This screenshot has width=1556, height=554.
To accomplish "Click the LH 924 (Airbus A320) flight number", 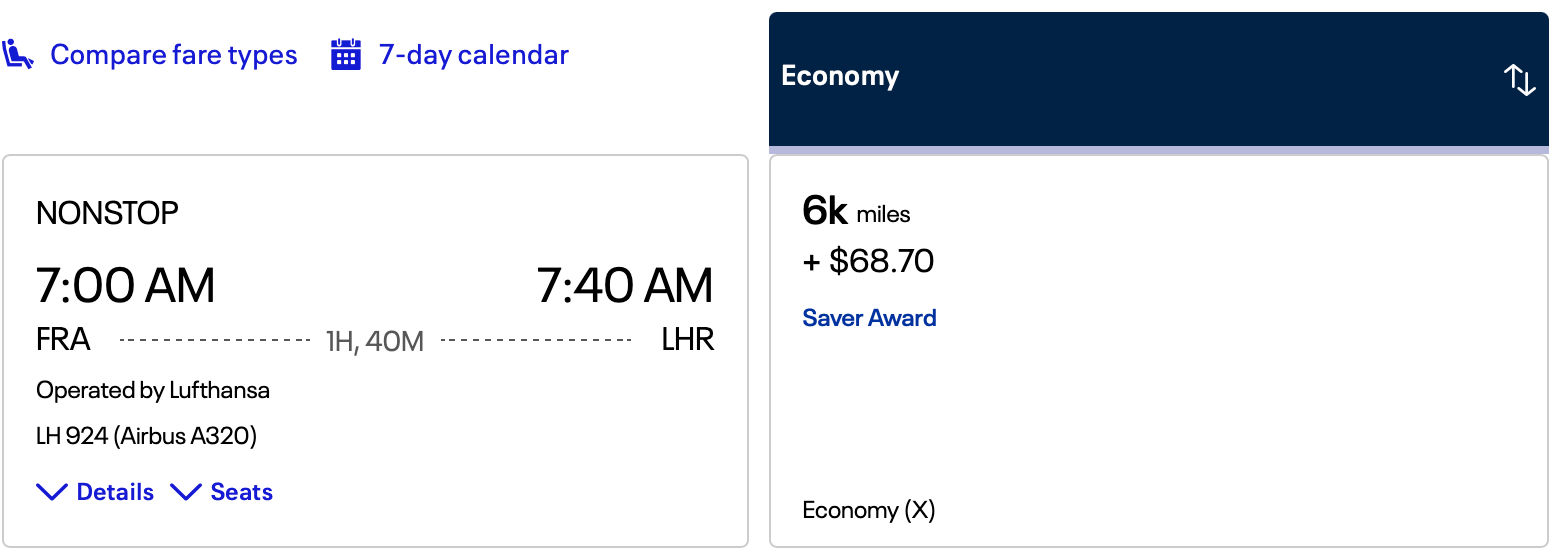I will (146, 436).
